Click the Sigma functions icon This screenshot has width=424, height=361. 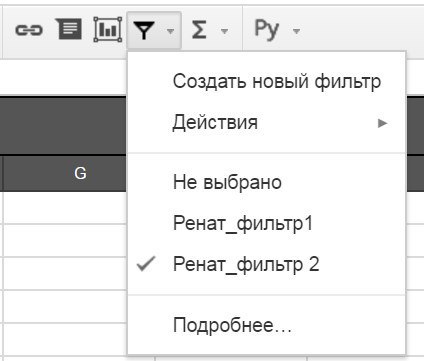(199, 30)
